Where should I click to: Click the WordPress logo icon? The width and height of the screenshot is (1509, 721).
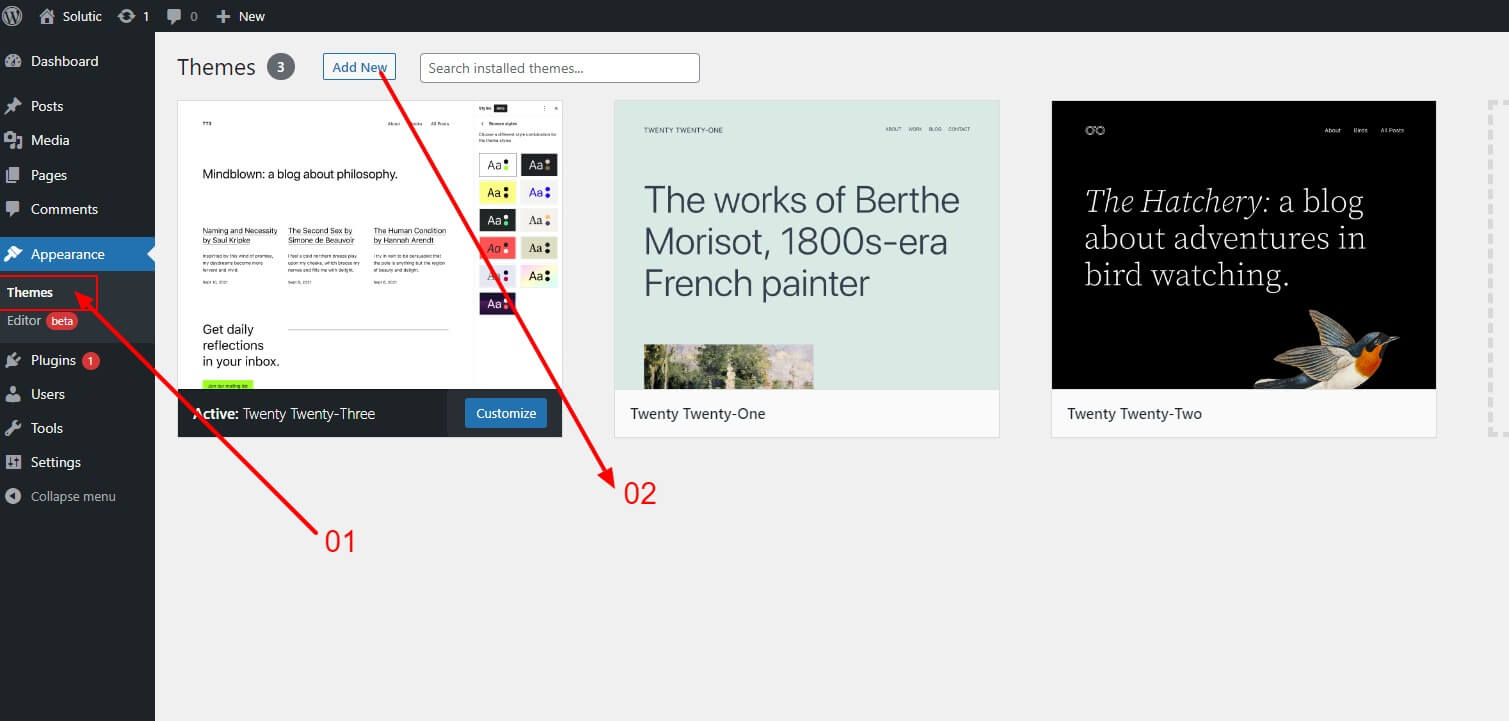[x=13, y=16]
